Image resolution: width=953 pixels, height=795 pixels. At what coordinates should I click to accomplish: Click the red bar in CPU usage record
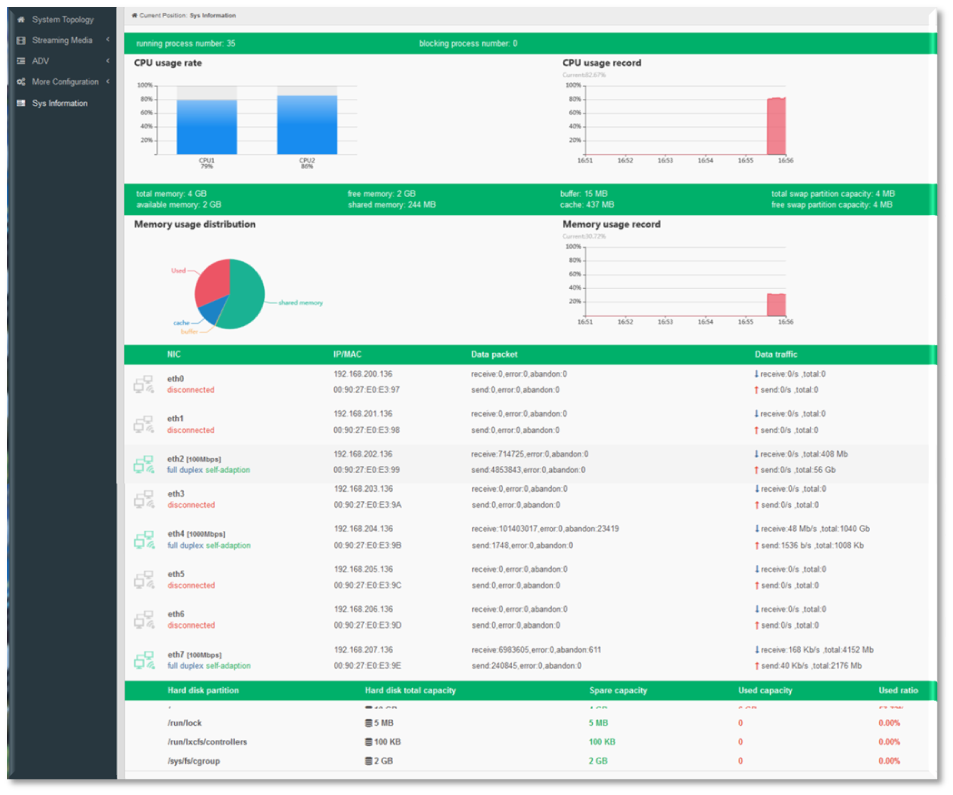776,127
